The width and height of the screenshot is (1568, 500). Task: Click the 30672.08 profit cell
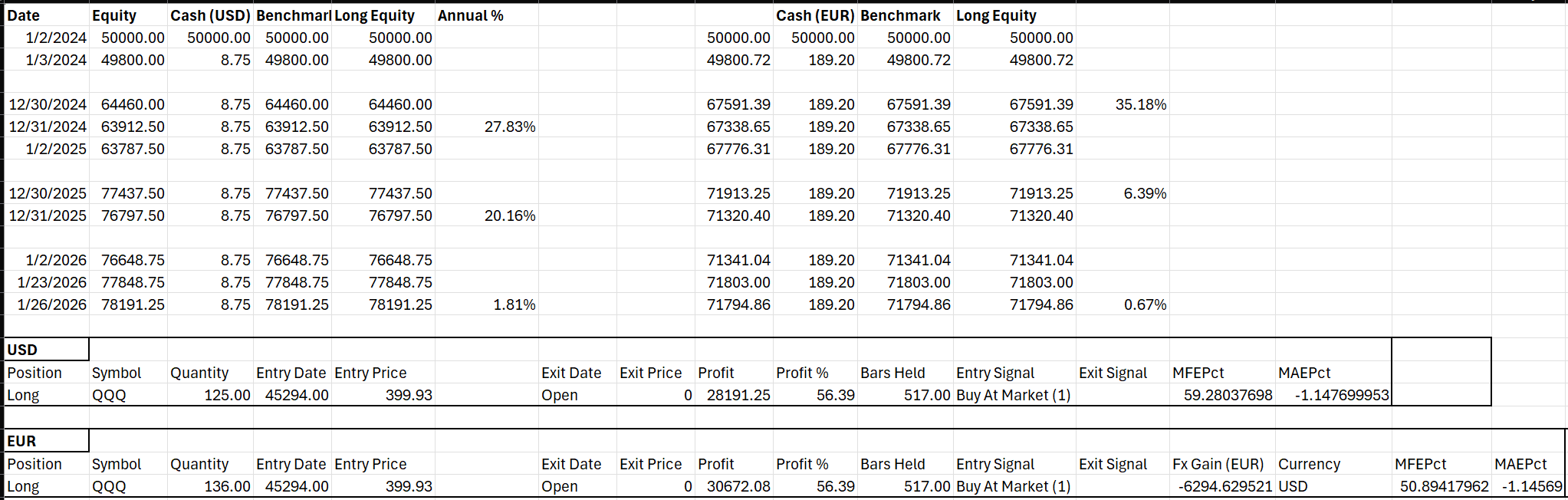[738, 486]
